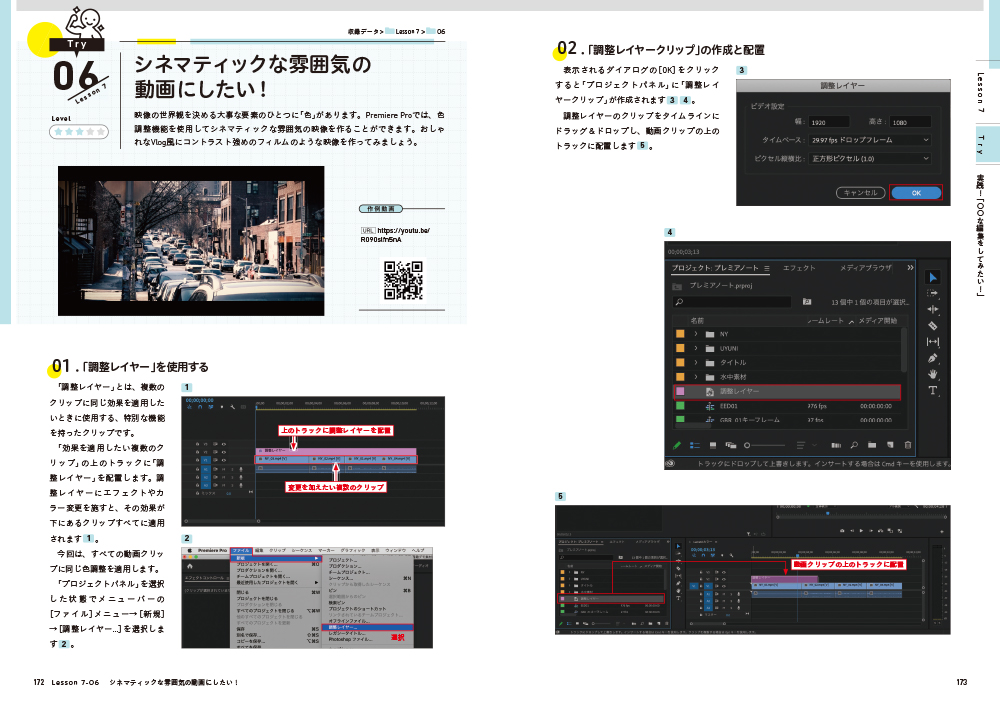Expand the NY bin in Project panel
Image resolution: width=1000 pixels, height=706 pixels.
point(696,334)
